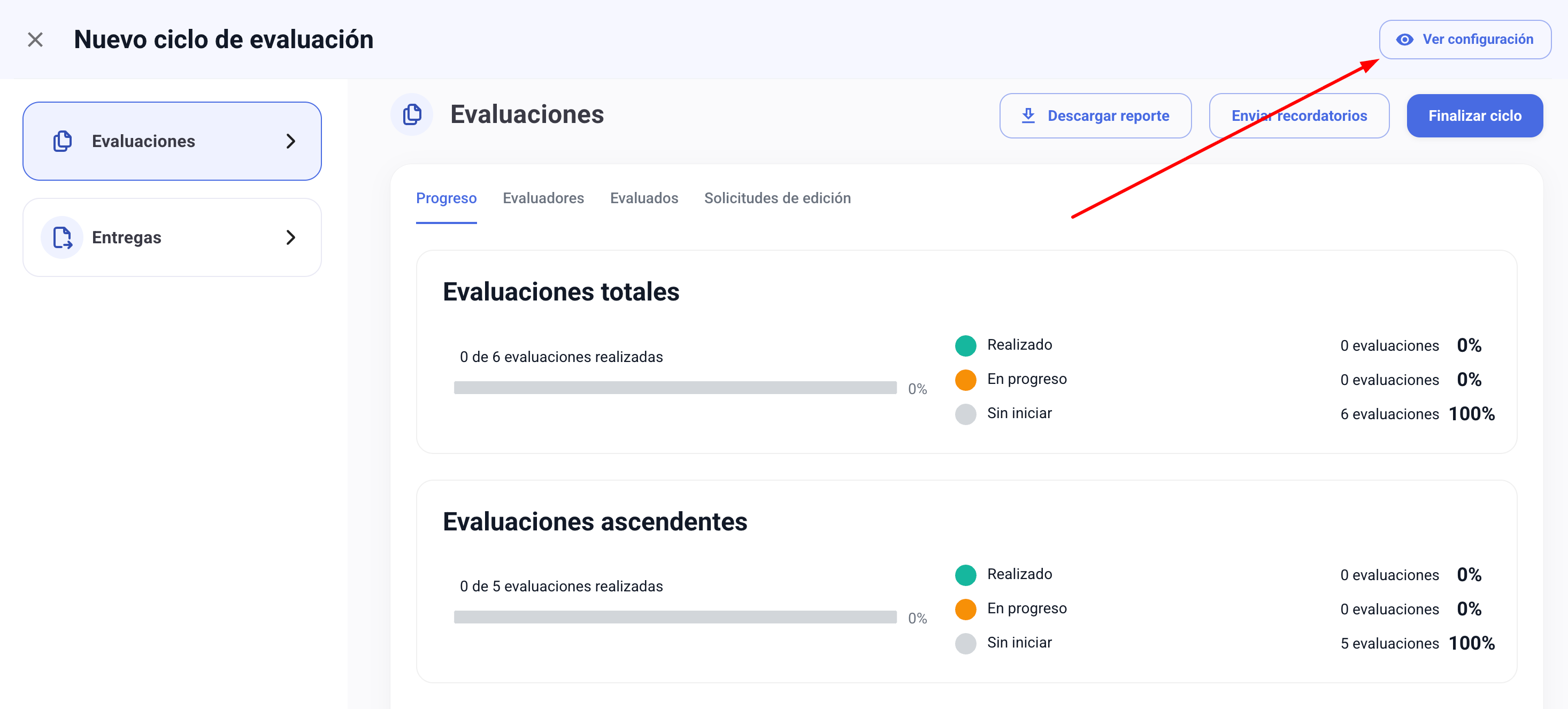Select the Progreso tab
The image size is (1568, 709).
[x=446, y=198]
